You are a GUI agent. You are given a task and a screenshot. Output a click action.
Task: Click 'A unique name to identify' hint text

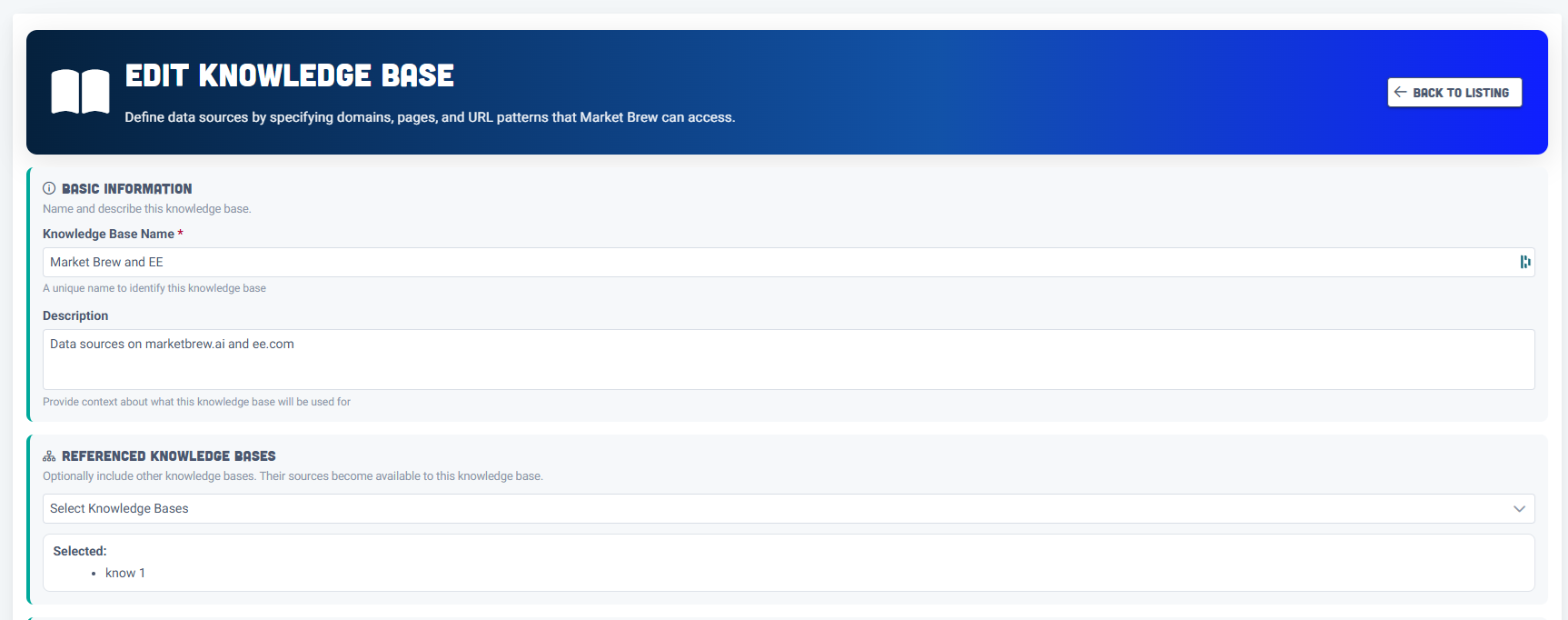[x=154, y=288]
